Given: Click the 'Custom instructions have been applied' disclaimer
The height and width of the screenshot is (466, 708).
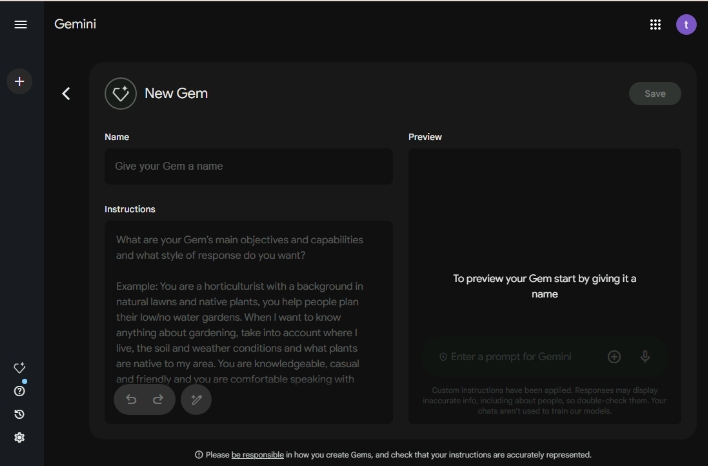Looking at the screenshot, I should (545, 401).
